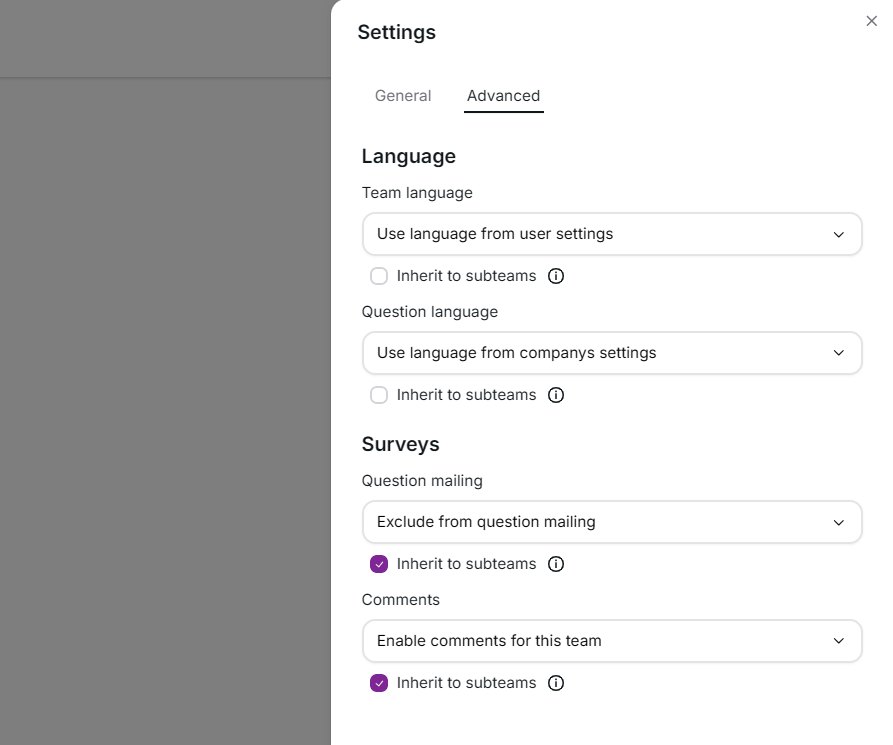Open the 'Enable comments for this team' dropdown
This screenshot has width=893, height=745.
[612, 641]
